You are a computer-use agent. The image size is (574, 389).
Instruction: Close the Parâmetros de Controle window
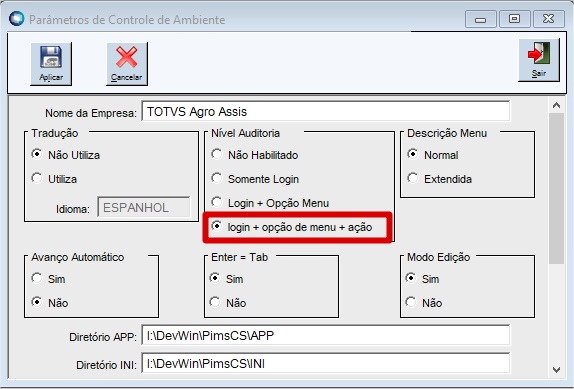point(549,19)
